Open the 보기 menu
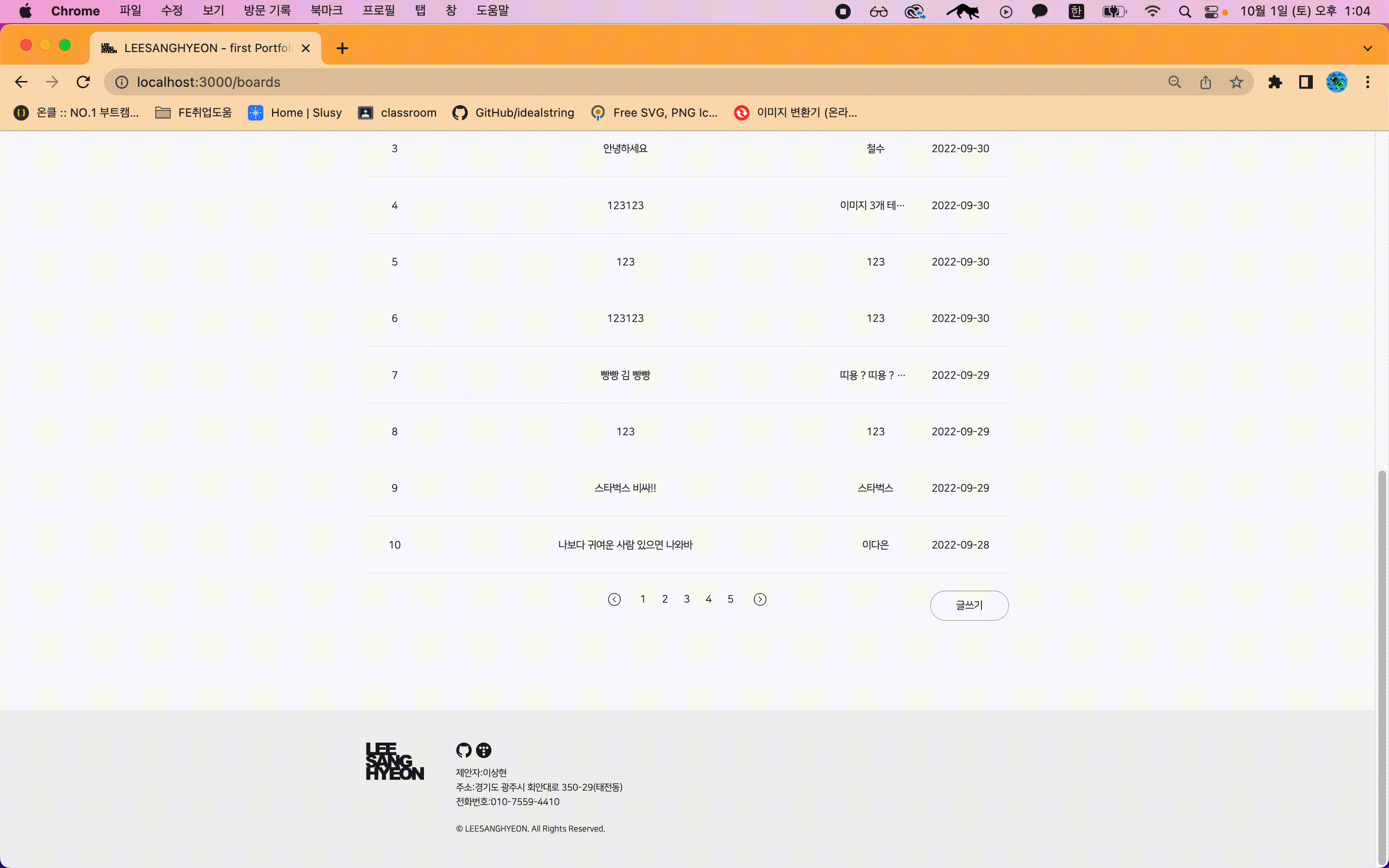The image size is (1389, 868). [213, 11]
